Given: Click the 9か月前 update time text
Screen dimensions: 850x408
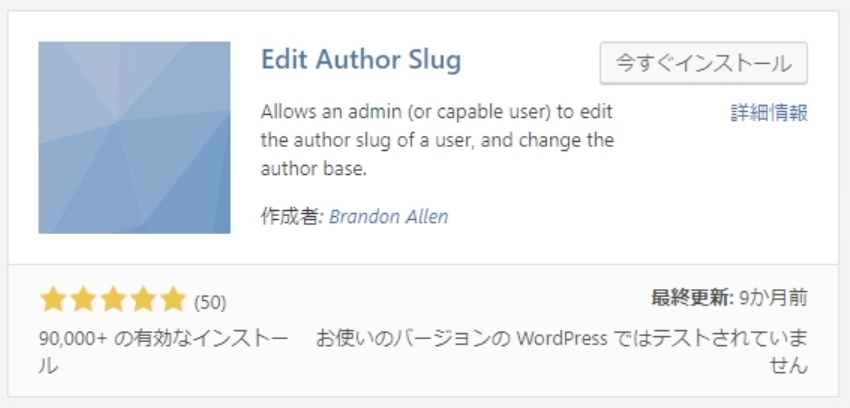Looking at the screenshot, I should [x=774, y=298].
